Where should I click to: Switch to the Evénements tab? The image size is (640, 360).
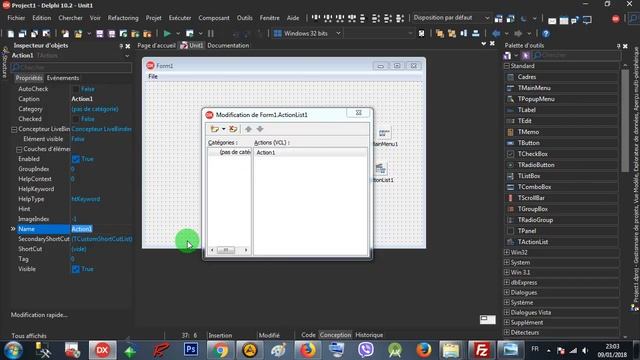click(63, 78)
